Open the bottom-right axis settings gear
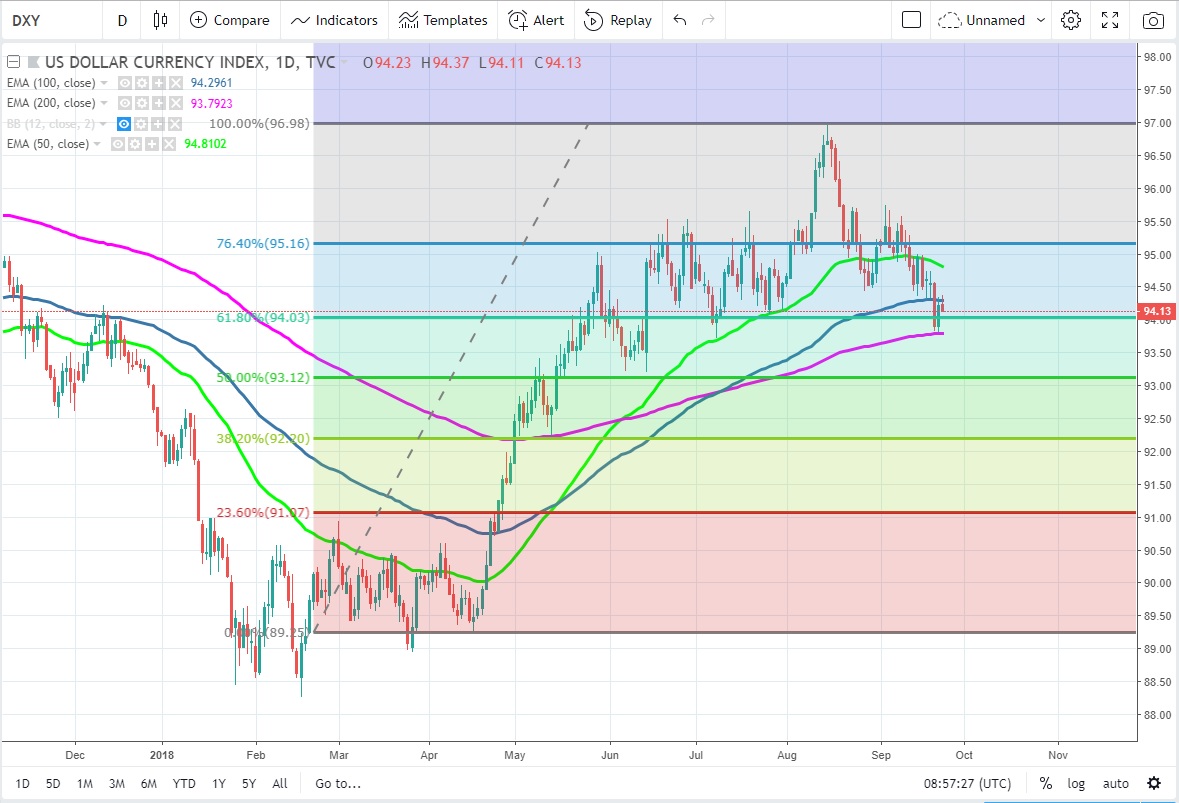Viewport: 1179px width, 803px height. [1153, 783]
